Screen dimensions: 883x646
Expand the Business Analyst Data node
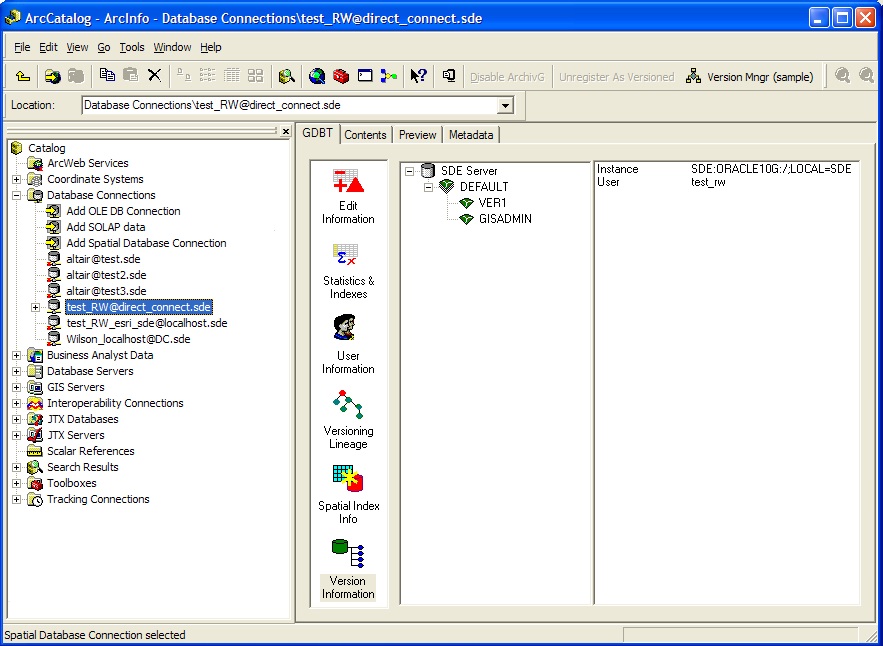pos(16,355)
